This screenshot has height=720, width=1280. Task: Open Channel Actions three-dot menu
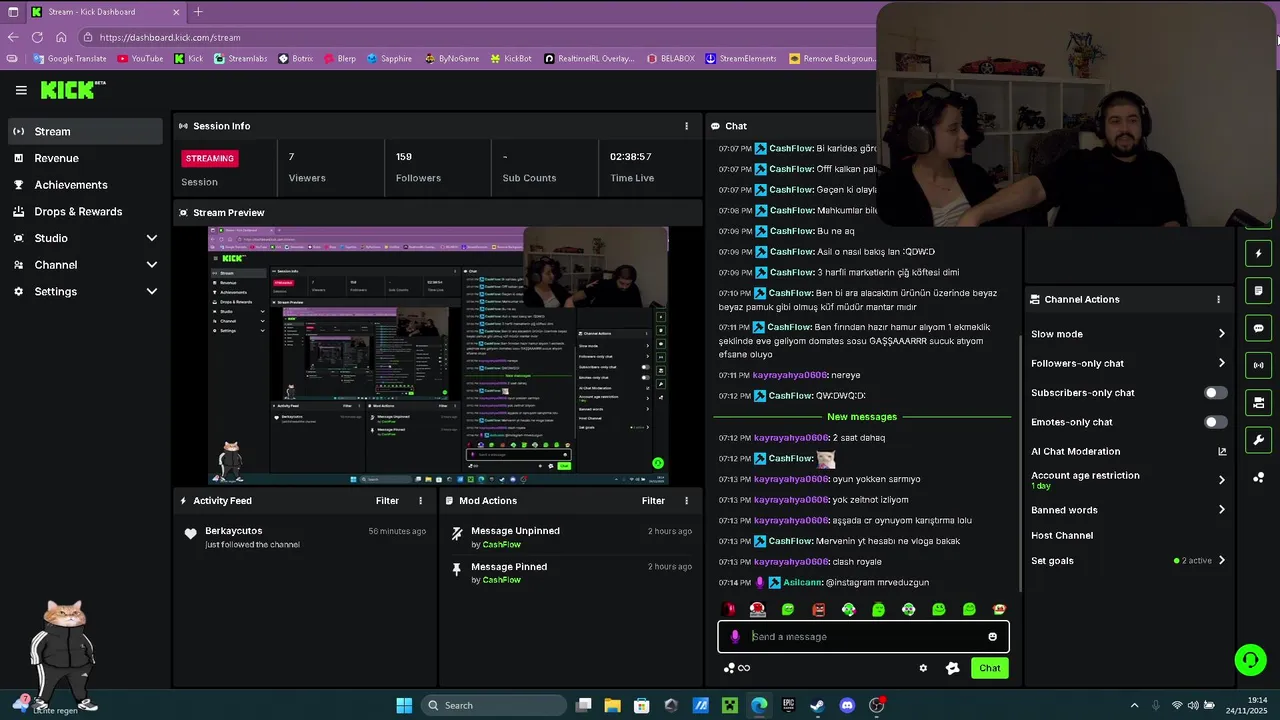[x=1218, y=299]
